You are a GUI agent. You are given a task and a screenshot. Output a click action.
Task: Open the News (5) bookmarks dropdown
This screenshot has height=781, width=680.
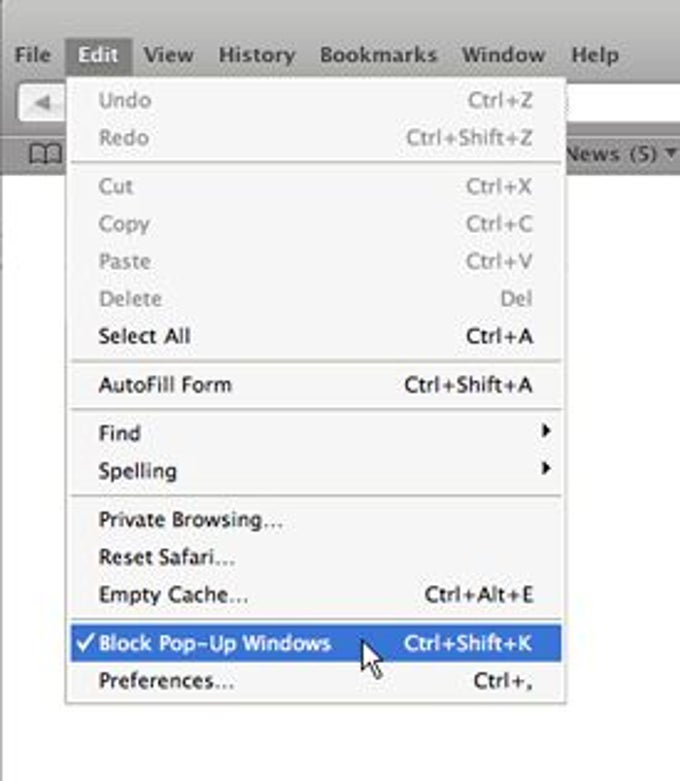(x=622, y=154)
